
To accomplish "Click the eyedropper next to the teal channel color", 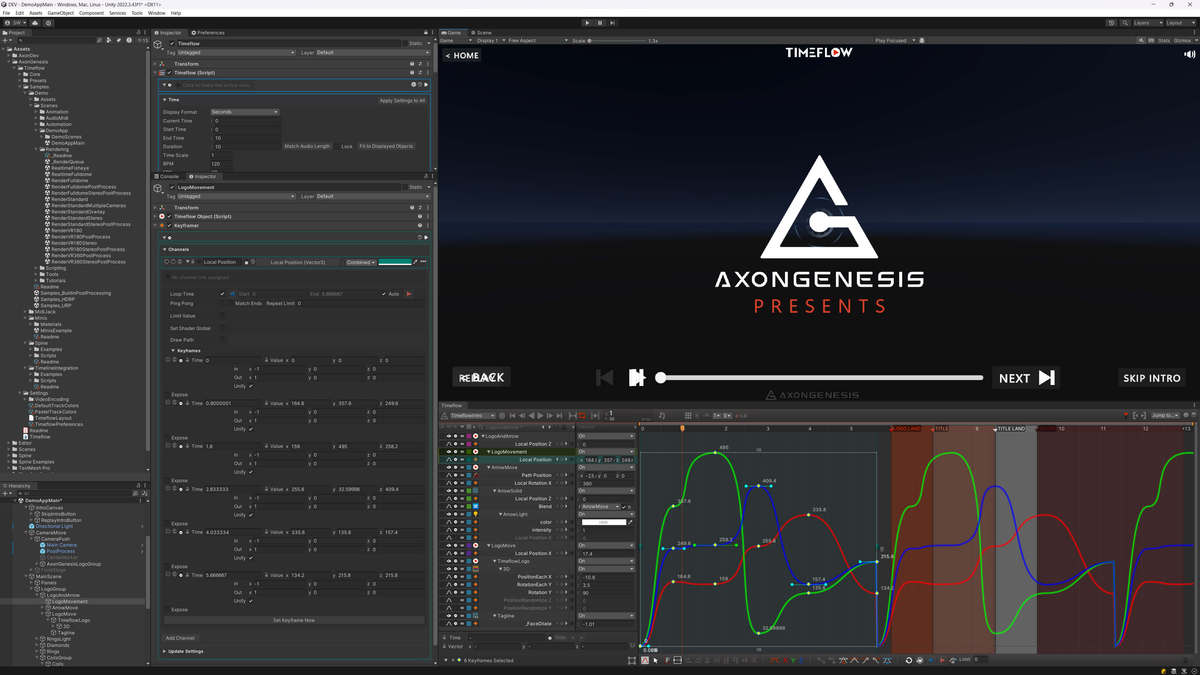I will click(x=416, y=262).
